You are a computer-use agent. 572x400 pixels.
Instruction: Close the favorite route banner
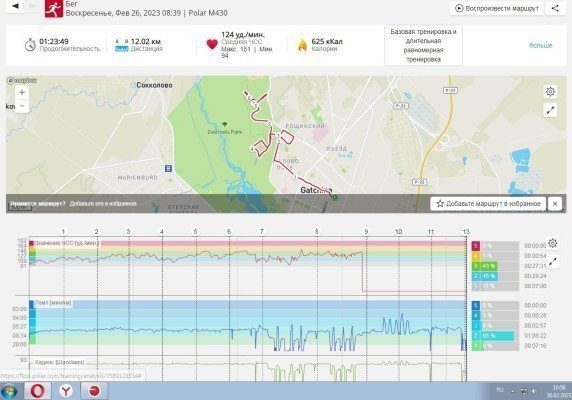(555, 203)
